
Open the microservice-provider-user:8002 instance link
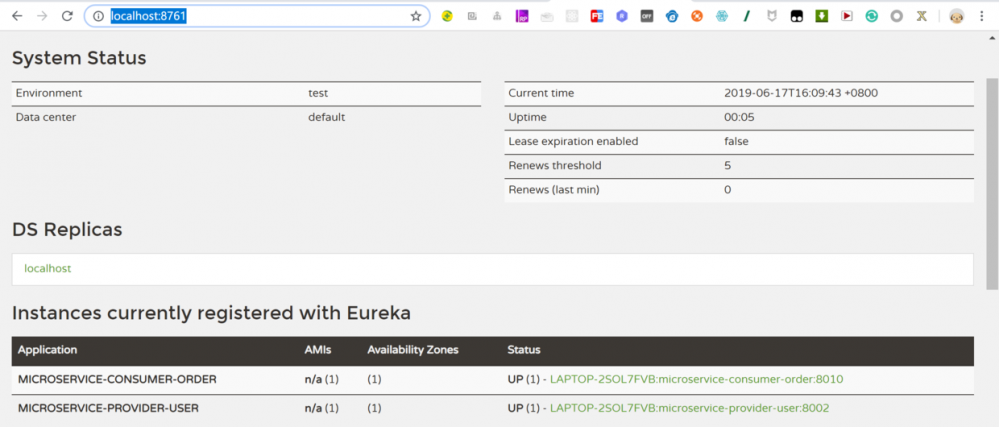pos(689,408)
